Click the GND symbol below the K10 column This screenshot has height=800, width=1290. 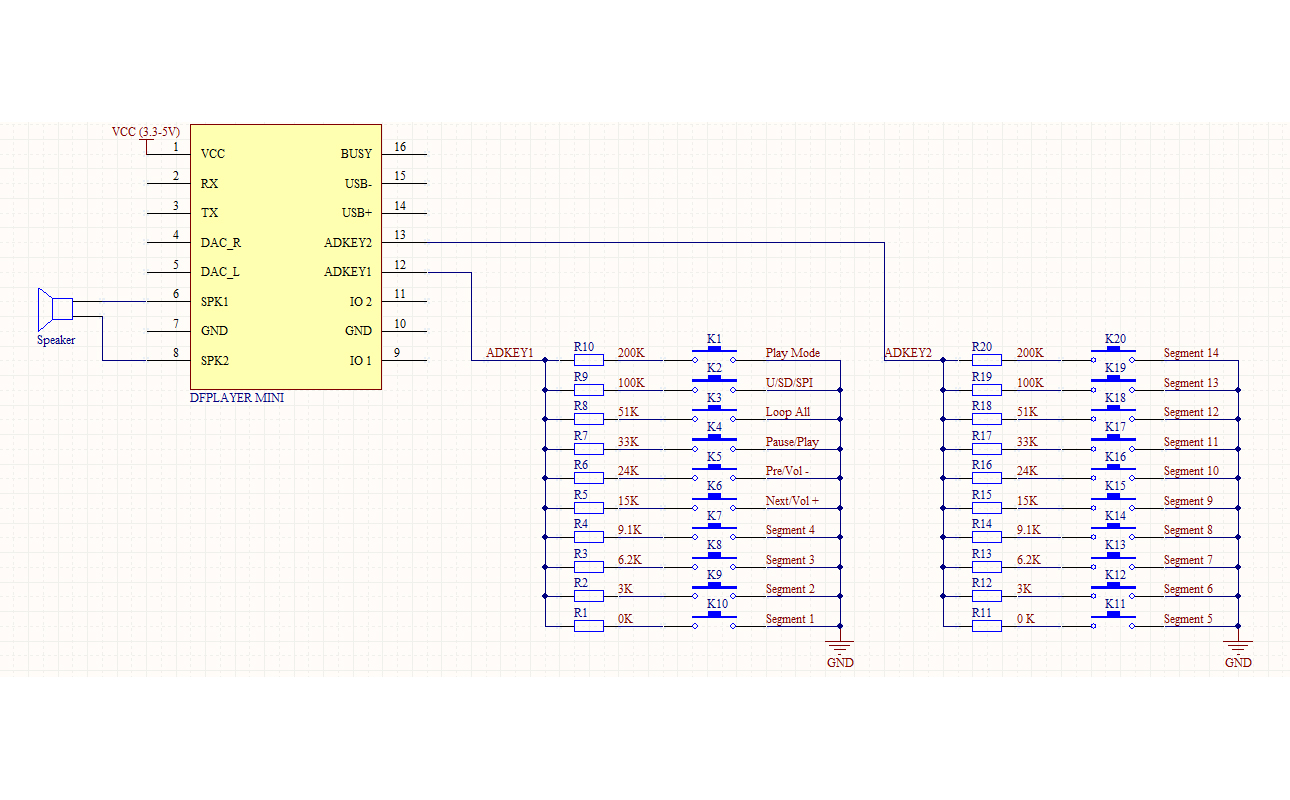tap(841, 647)
